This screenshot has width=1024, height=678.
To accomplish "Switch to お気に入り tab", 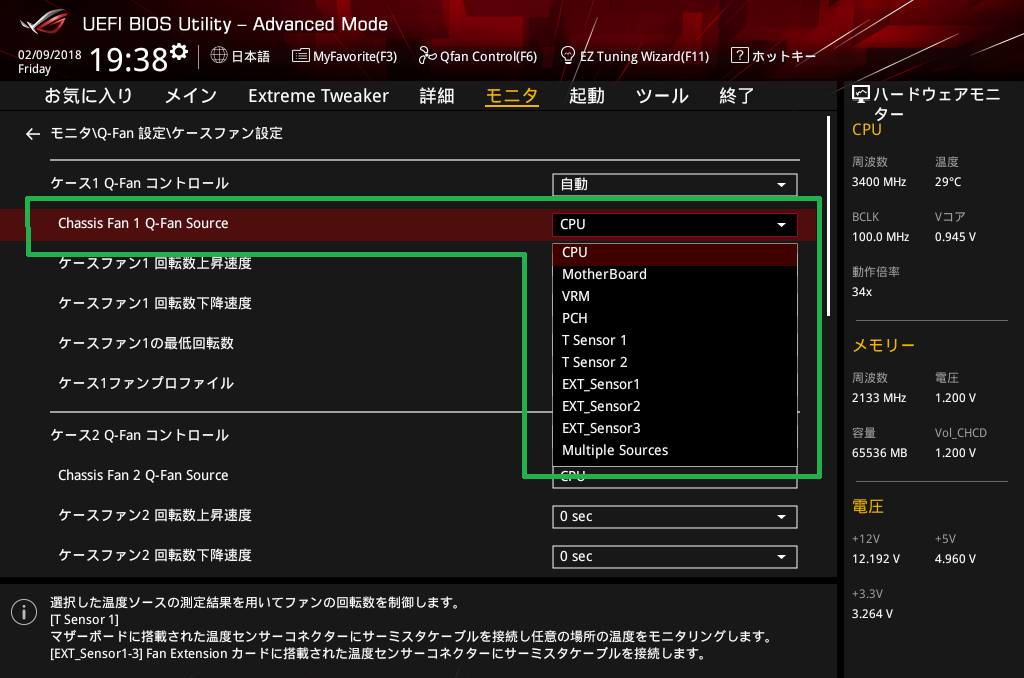I will pos(89,96).
